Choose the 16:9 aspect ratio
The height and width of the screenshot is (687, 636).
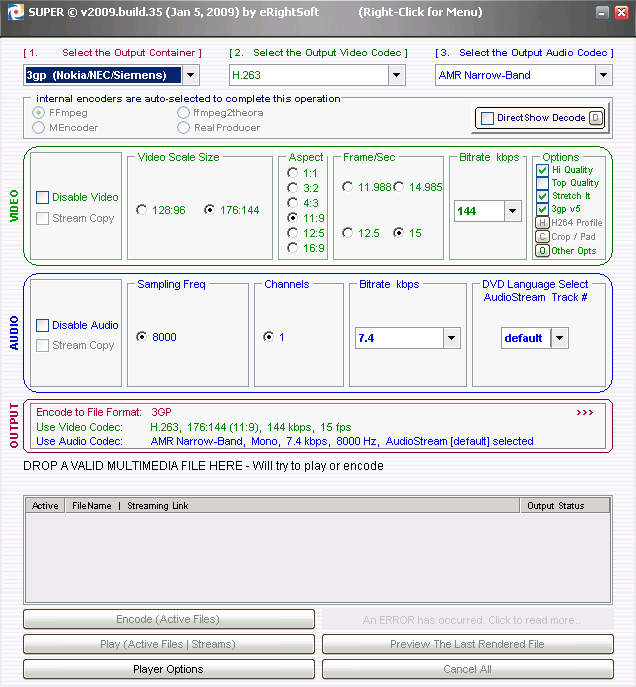coord(292,248)
